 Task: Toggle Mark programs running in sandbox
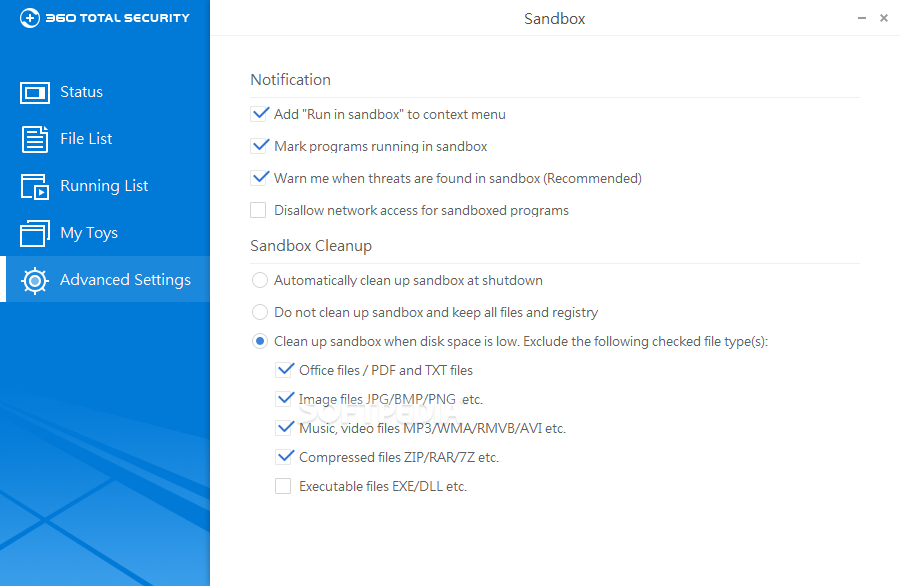tap(259, 146)
